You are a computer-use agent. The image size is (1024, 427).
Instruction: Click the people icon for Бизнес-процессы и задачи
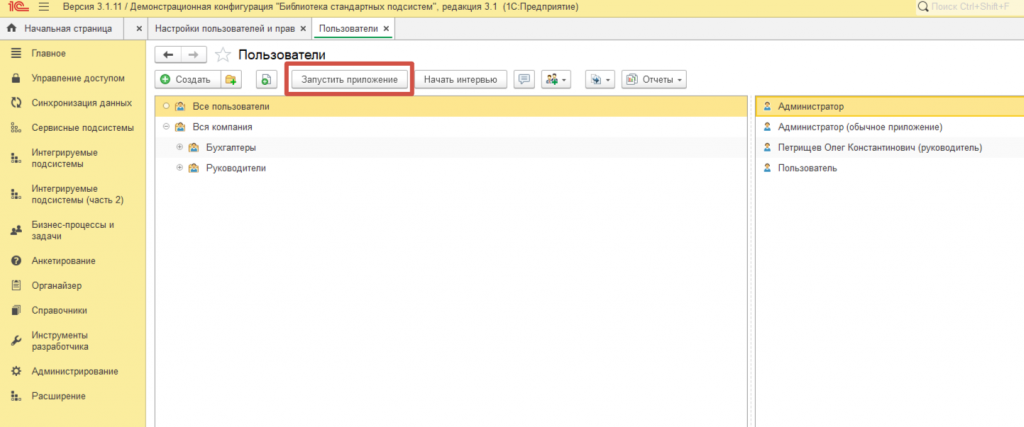click(17, 230)
